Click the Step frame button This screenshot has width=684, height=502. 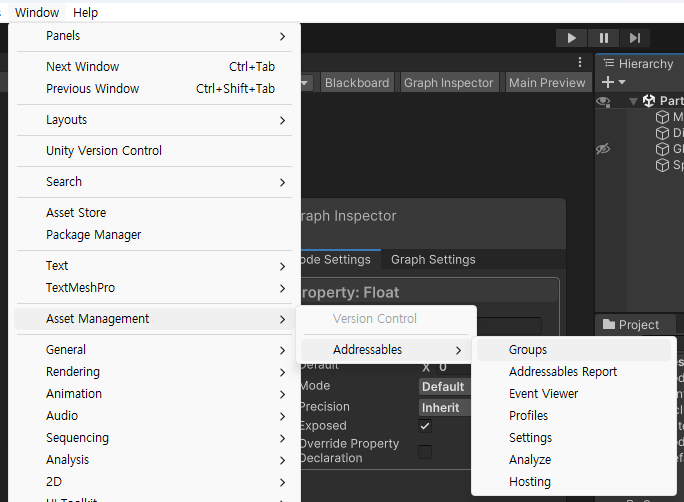tap(635, 38)
